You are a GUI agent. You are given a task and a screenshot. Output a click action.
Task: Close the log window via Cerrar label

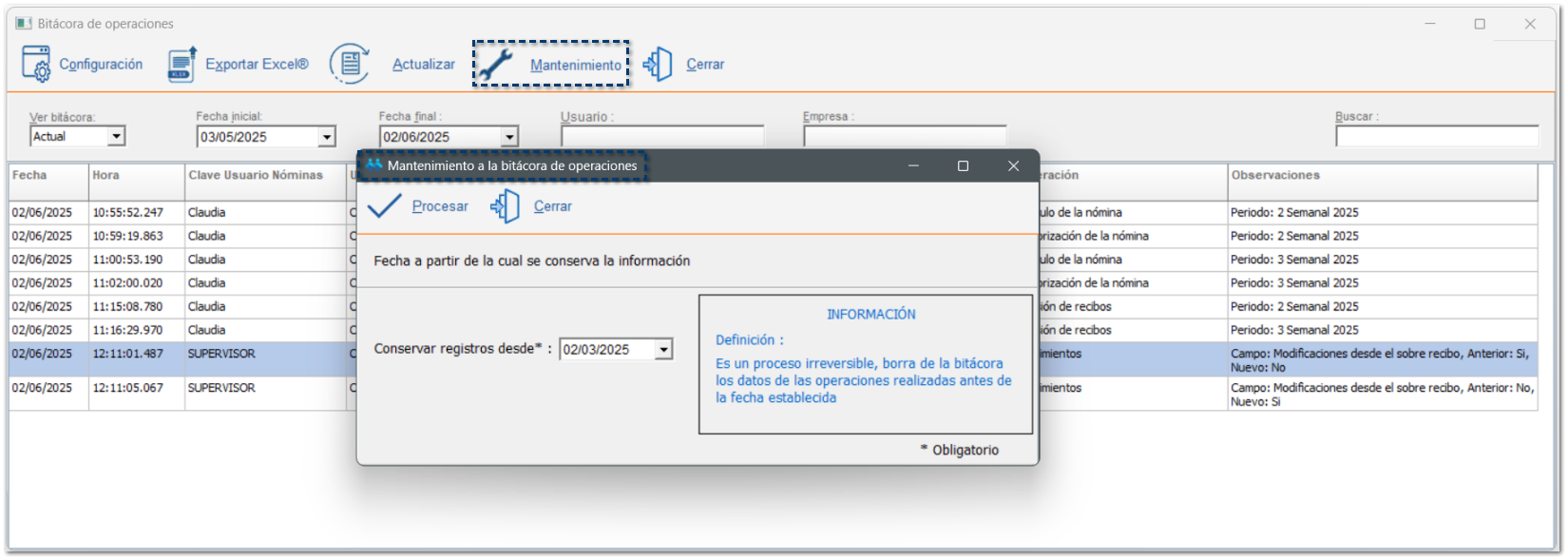(705, 64)
